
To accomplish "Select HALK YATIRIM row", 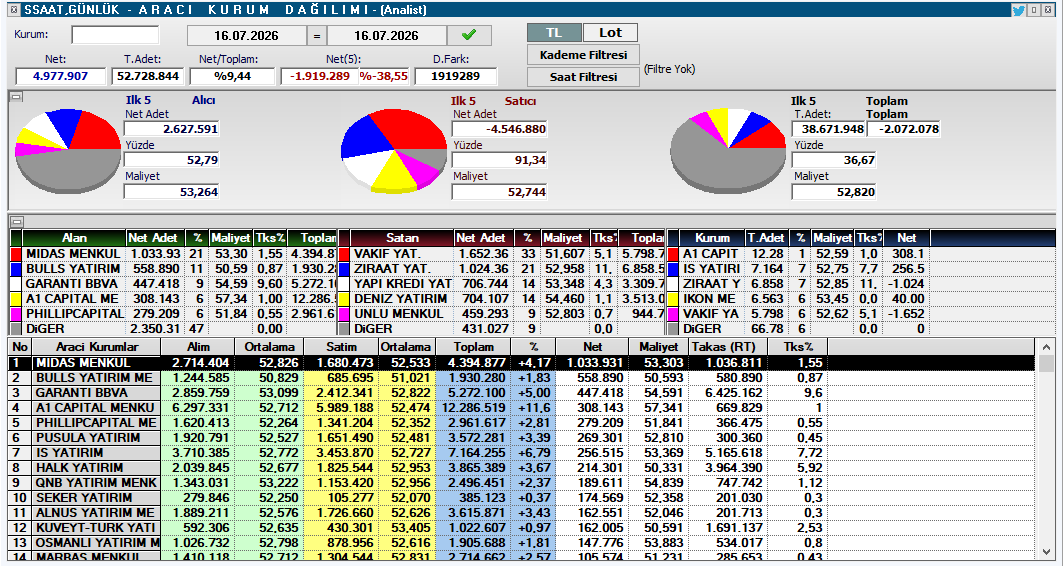I will pyautogui.click(x=523, y=468).
